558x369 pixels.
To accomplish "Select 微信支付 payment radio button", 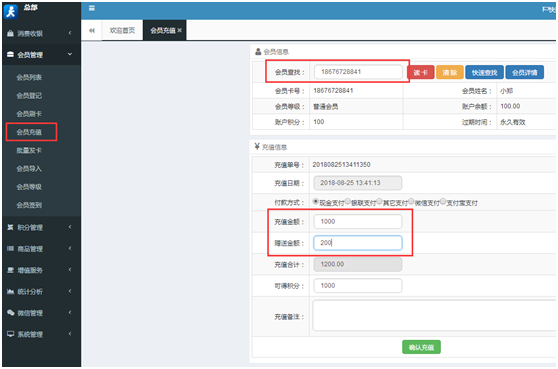I will (411, 201).
